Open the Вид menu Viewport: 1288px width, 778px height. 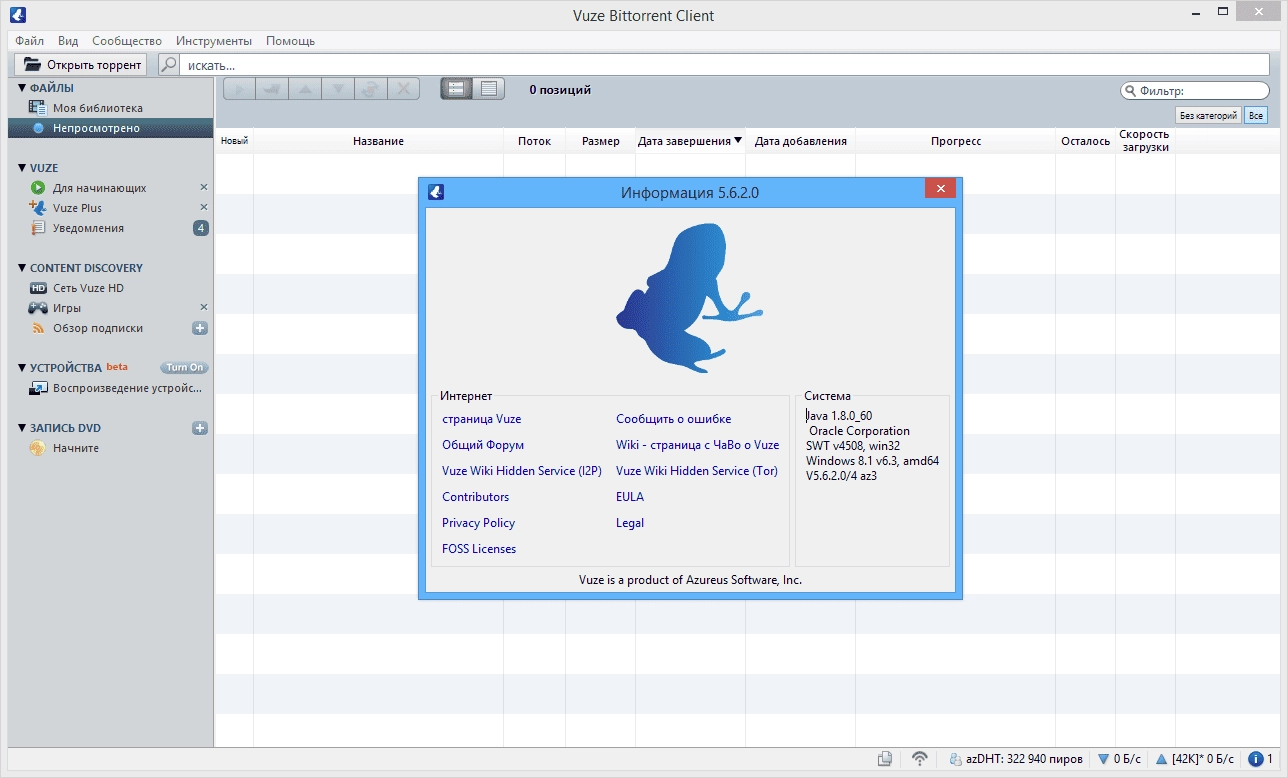[x=68, y=41]
